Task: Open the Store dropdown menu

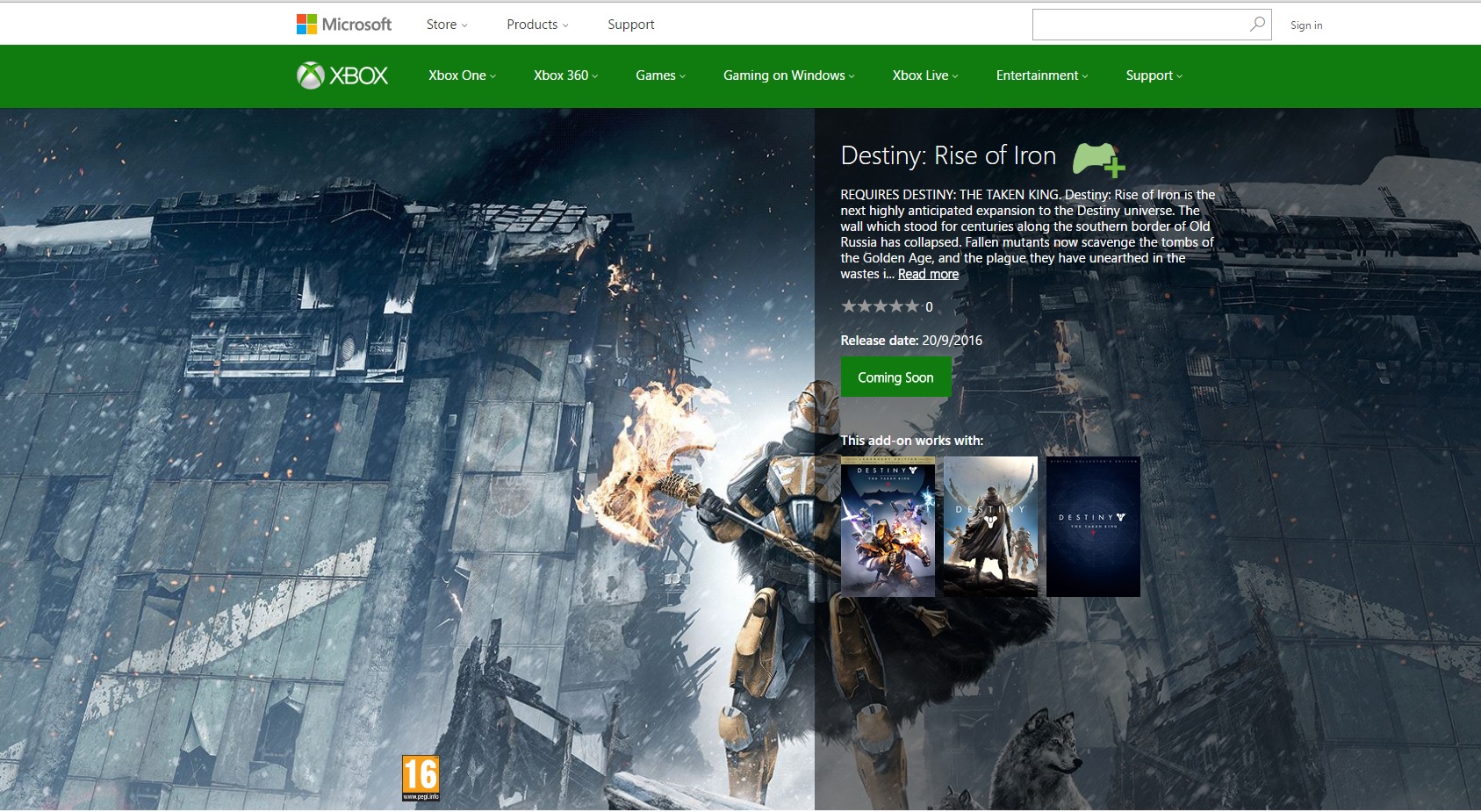Action: pyautogui.click(x=447, y=25)
